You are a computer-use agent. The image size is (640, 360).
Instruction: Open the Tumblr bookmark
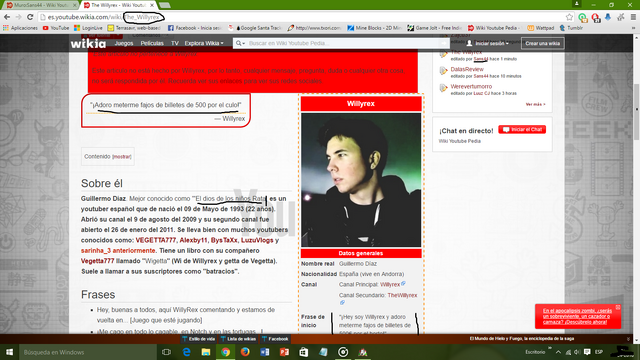(571, 28)
